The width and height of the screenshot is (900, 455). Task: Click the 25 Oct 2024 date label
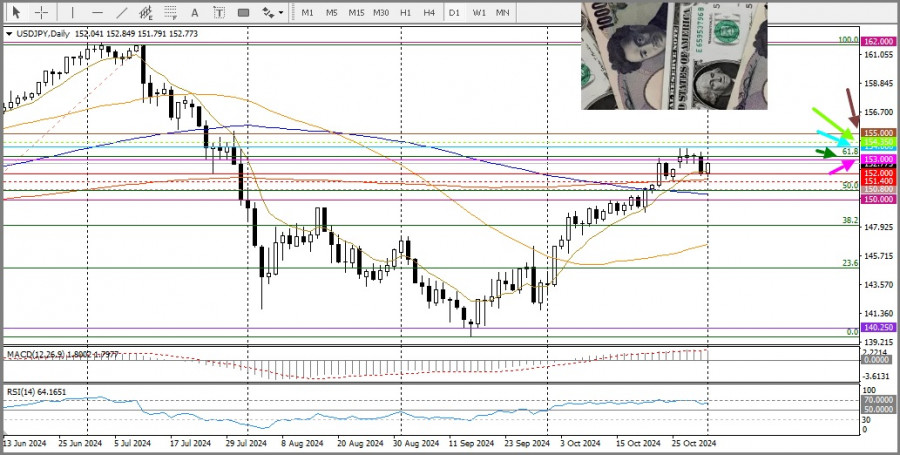coord(694,444)
